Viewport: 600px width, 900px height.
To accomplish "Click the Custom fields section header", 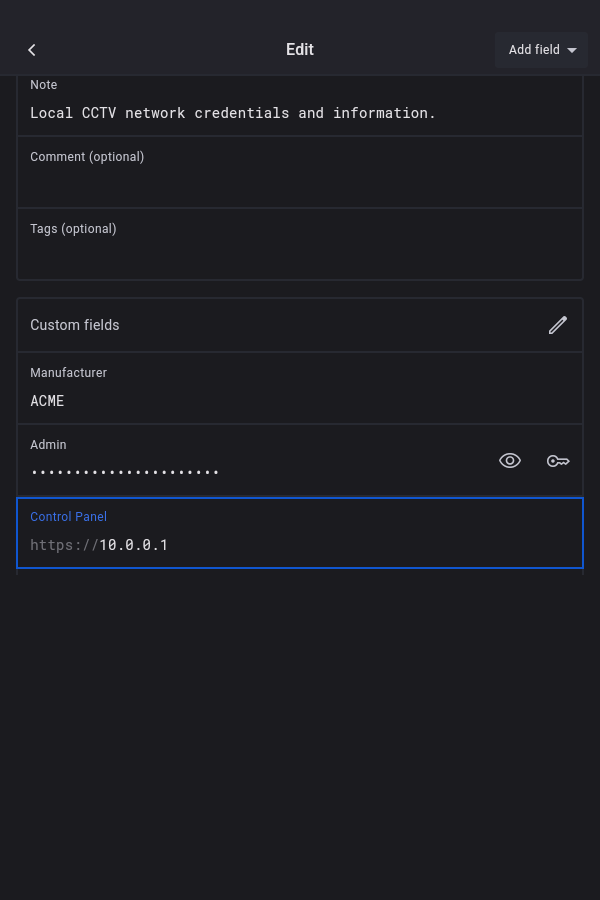I will (x=75, y=325).
